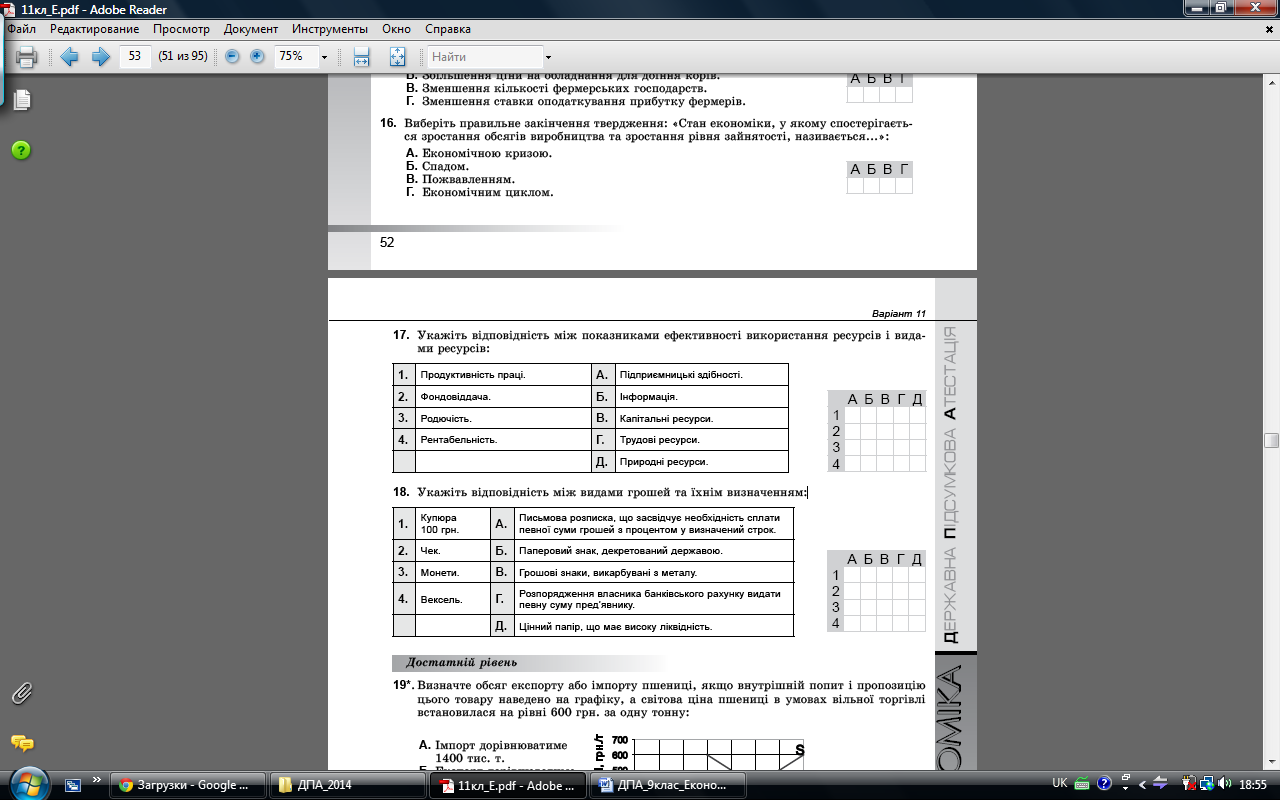Image resolution: width=1280 pixels, height=800 pixels.
Task: Click the heading "Достатній рівень"
Action: click(x=462, y=662)
